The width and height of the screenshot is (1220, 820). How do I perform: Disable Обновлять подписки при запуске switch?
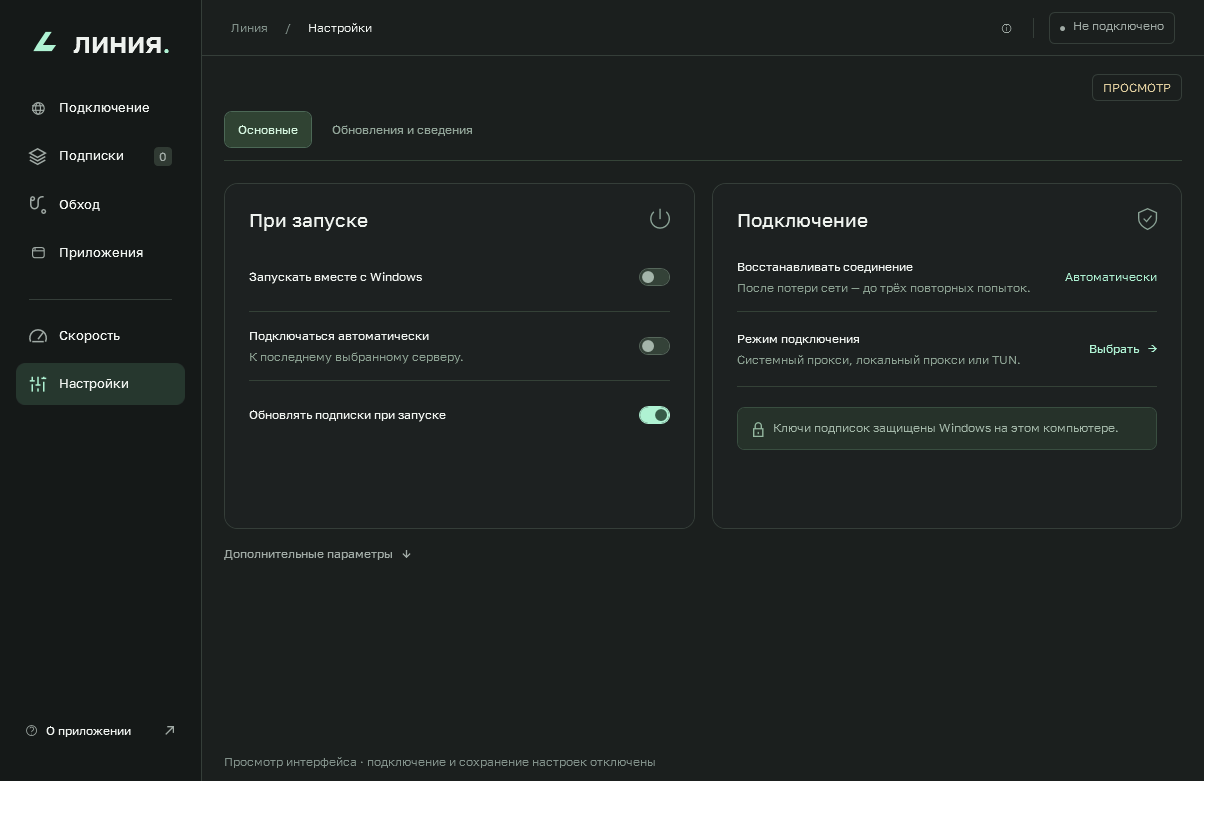tap(654, 415)
